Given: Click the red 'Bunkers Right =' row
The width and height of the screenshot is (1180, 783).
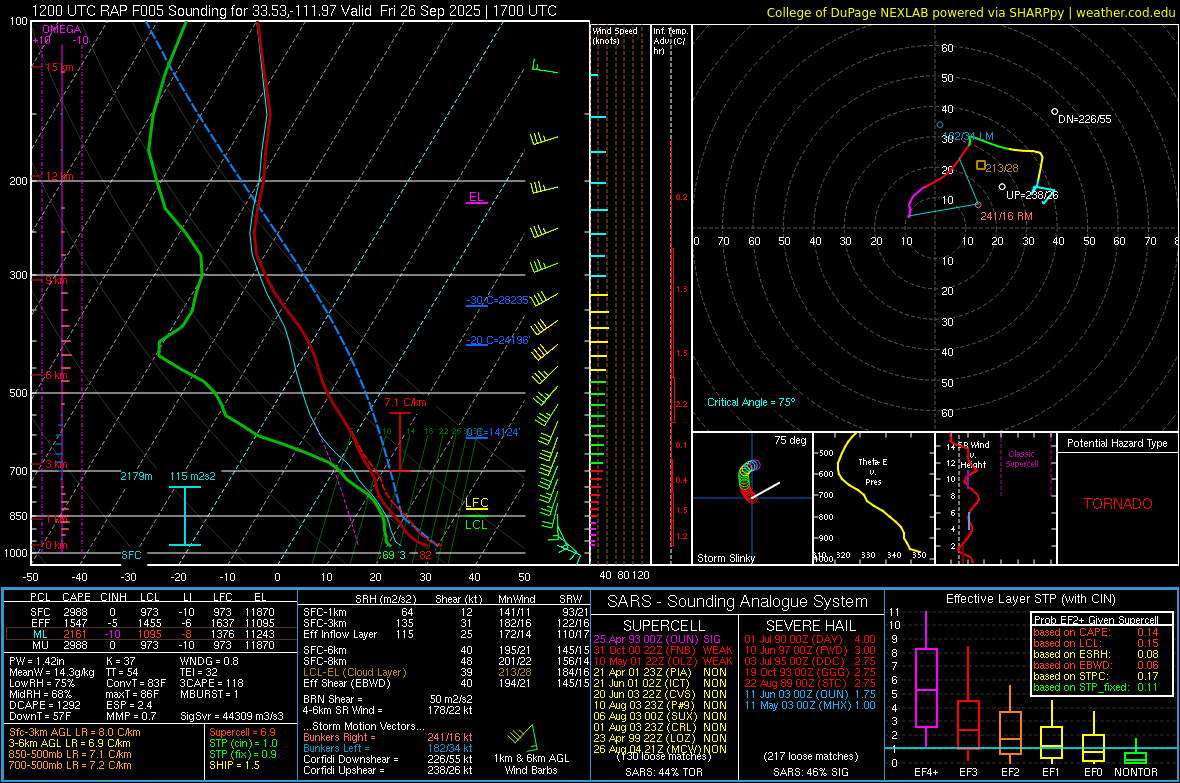Looking at the screenshot, I should point(388,737).
